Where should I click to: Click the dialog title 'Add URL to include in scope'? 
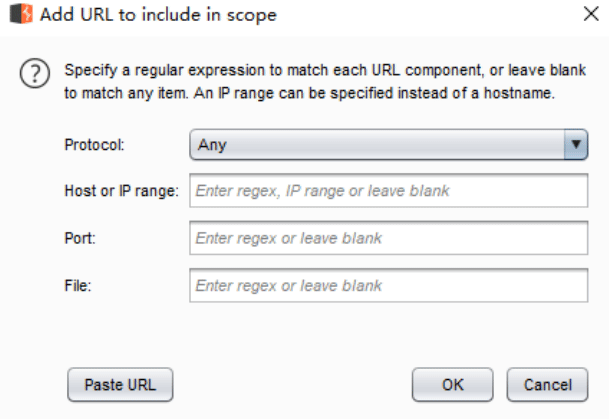click(158, 15)
